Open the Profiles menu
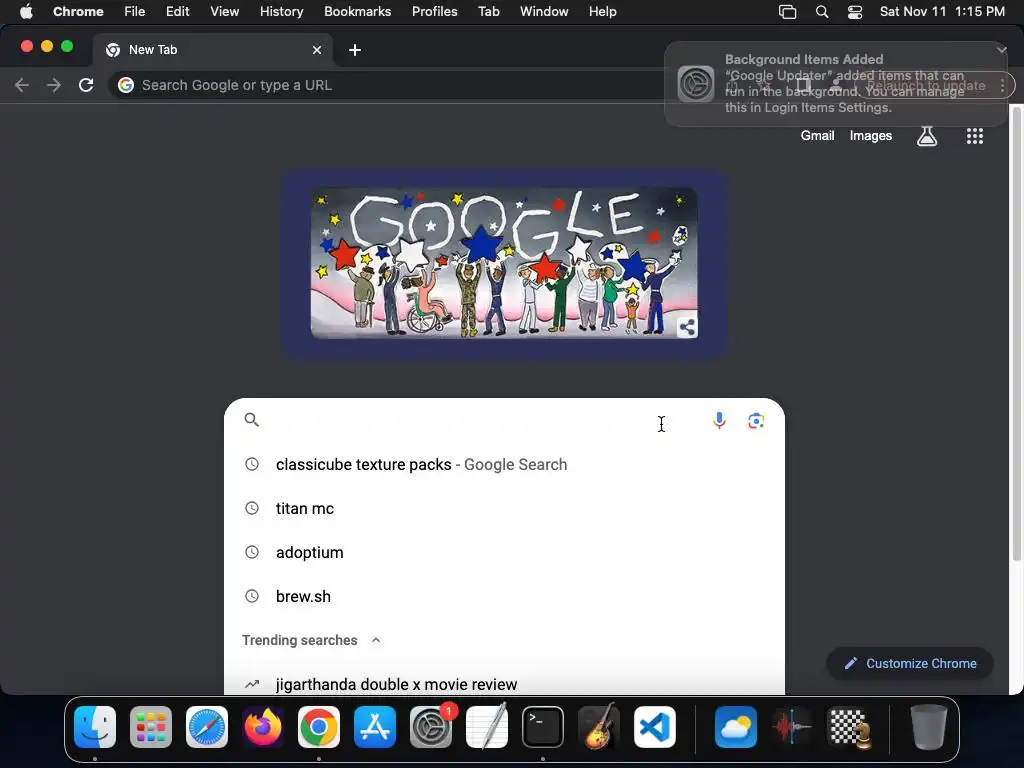The height and width of the screenshot is (768, 1024). coord(434,11)
